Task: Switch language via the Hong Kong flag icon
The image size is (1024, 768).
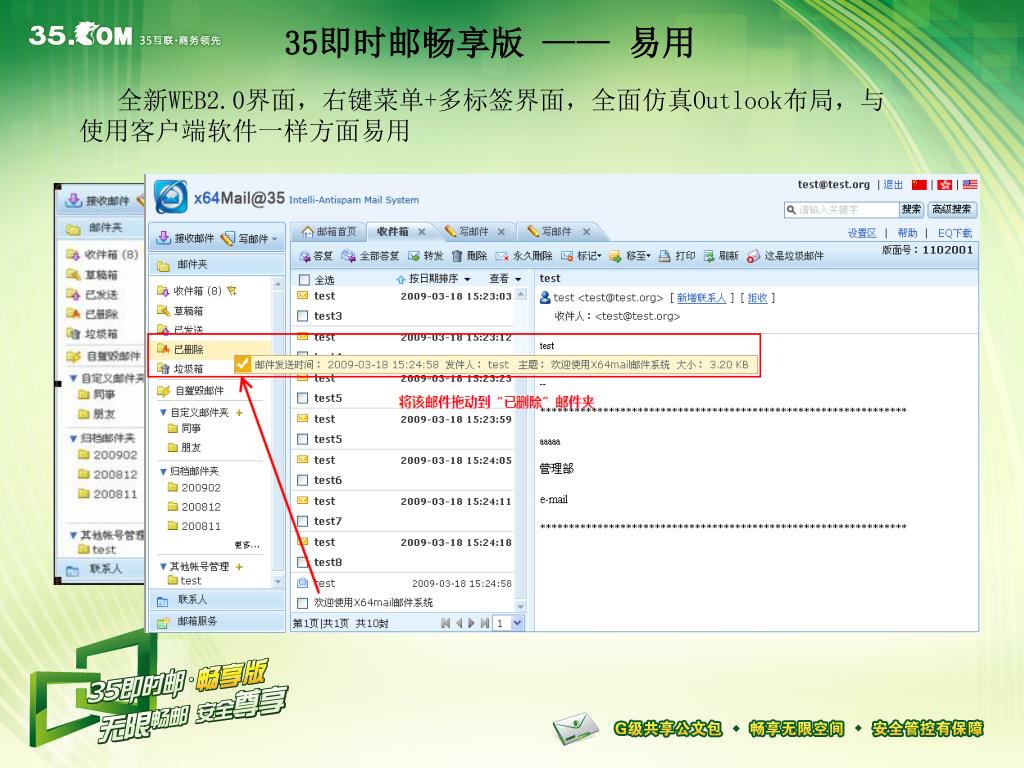Action: coord(944,185)
